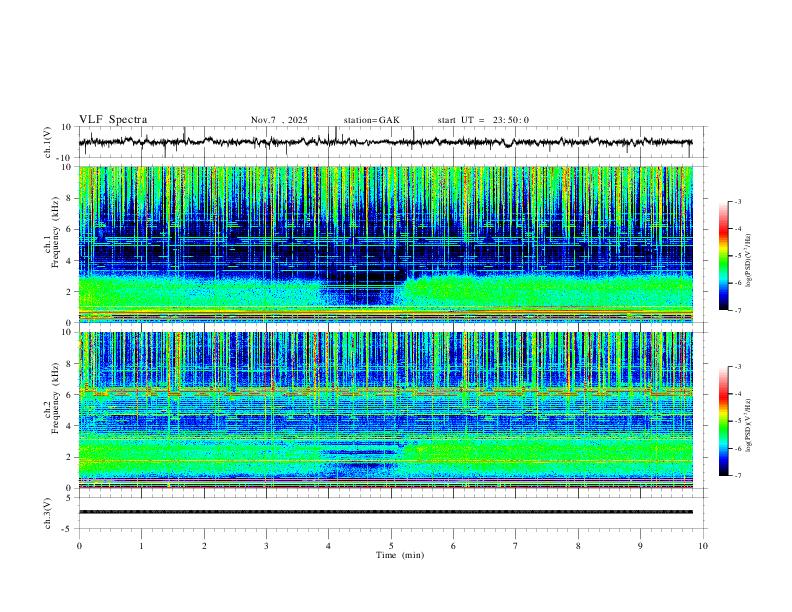Click the 6 kHz line in ch.2 spectrogram
The width and height of the screenshot is (792, 612).
[x=385, y=391]
